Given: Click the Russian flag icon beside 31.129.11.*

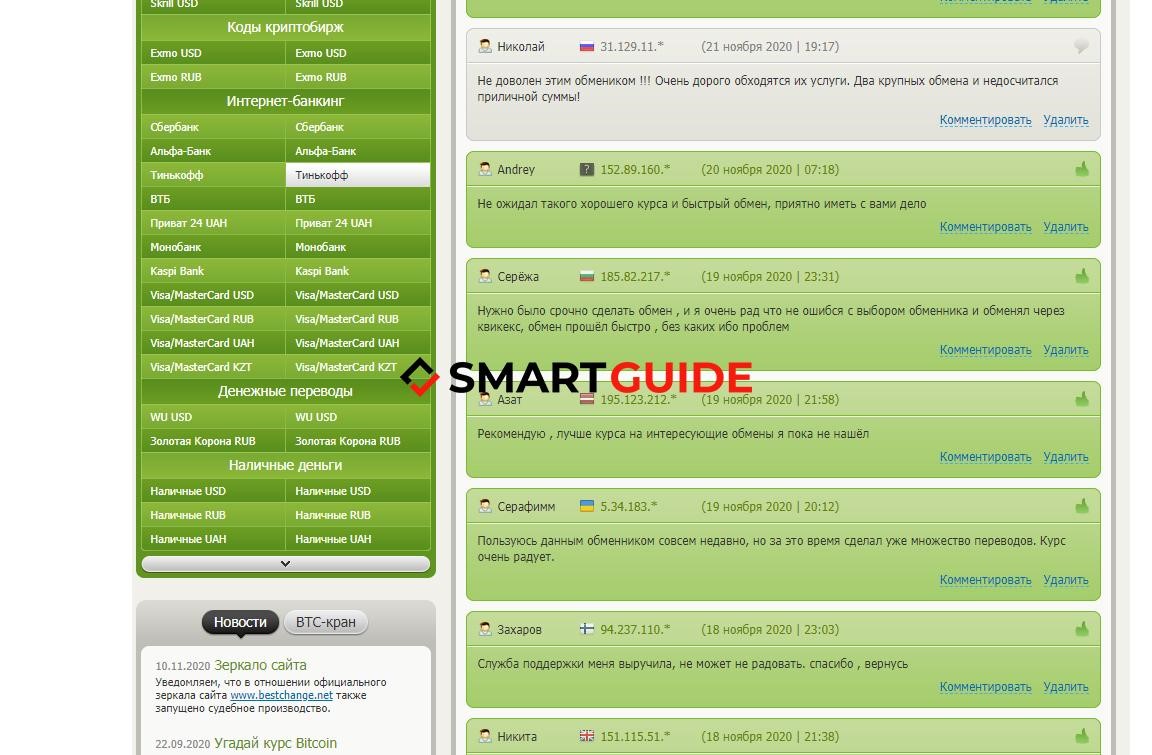Looking at the screenshot, I should pos(586,46).
